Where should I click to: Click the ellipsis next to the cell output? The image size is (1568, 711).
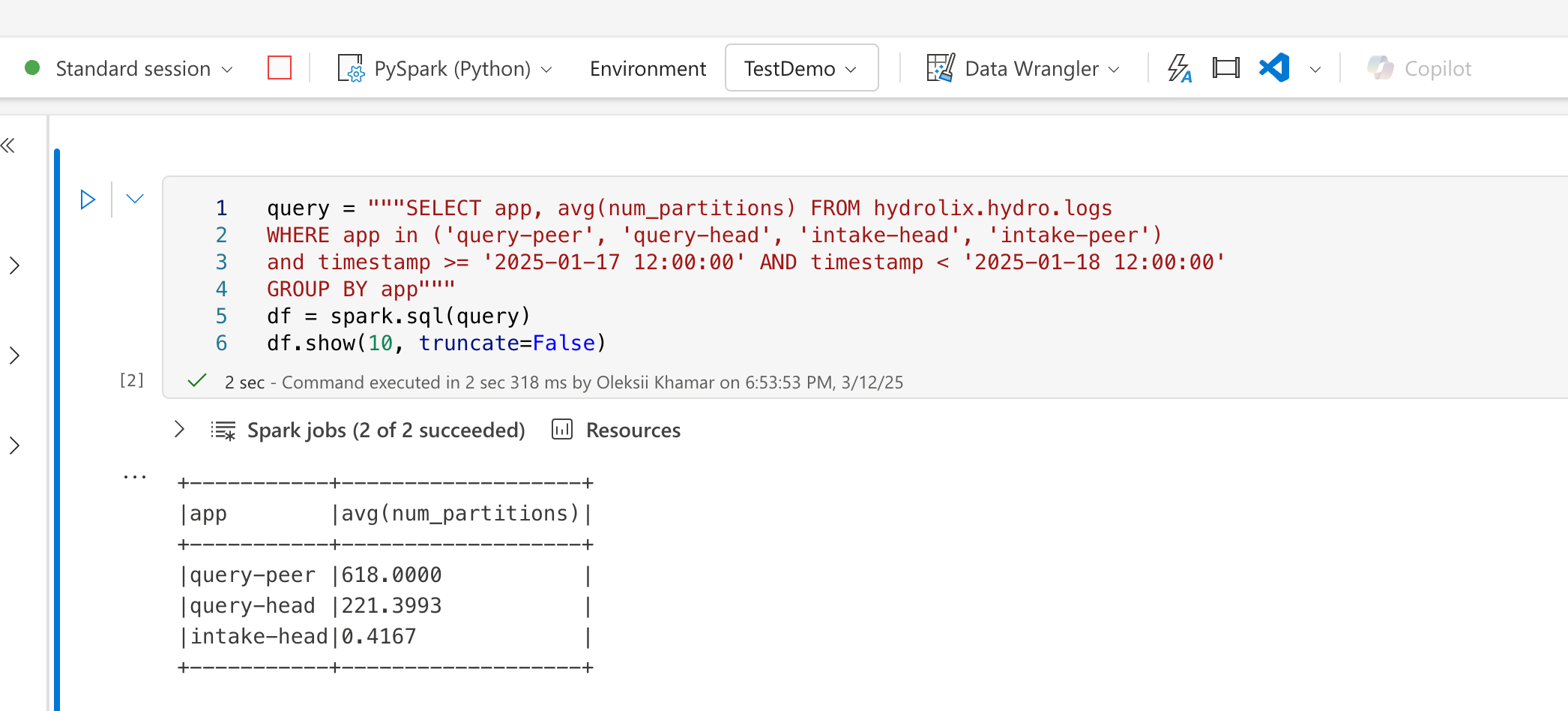134,474
